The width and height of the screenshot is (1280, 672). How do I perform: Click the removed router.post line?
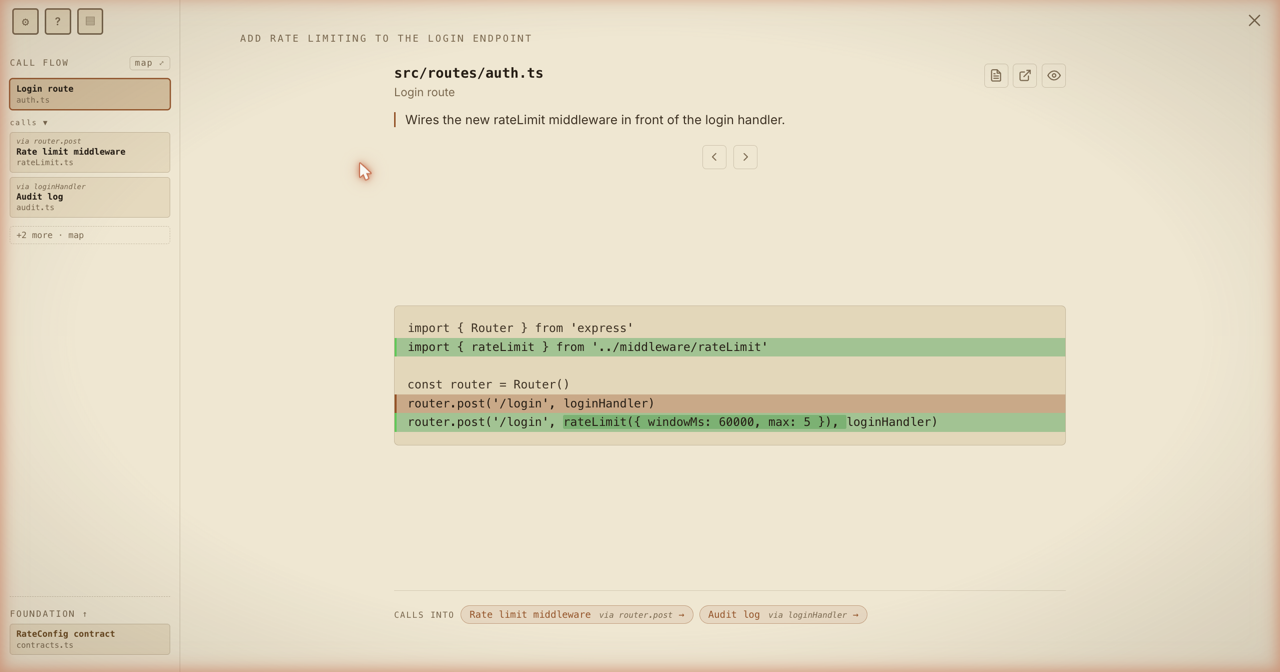[x=730, y=404]
